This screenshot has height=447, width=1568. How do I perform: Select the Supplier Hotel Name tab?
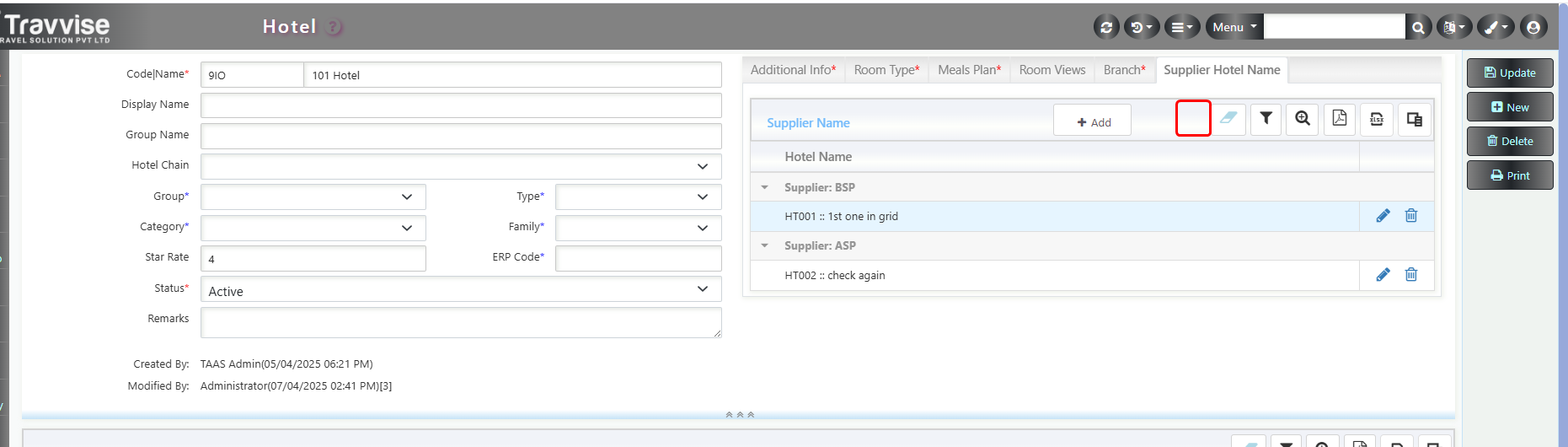point(1222,70)
